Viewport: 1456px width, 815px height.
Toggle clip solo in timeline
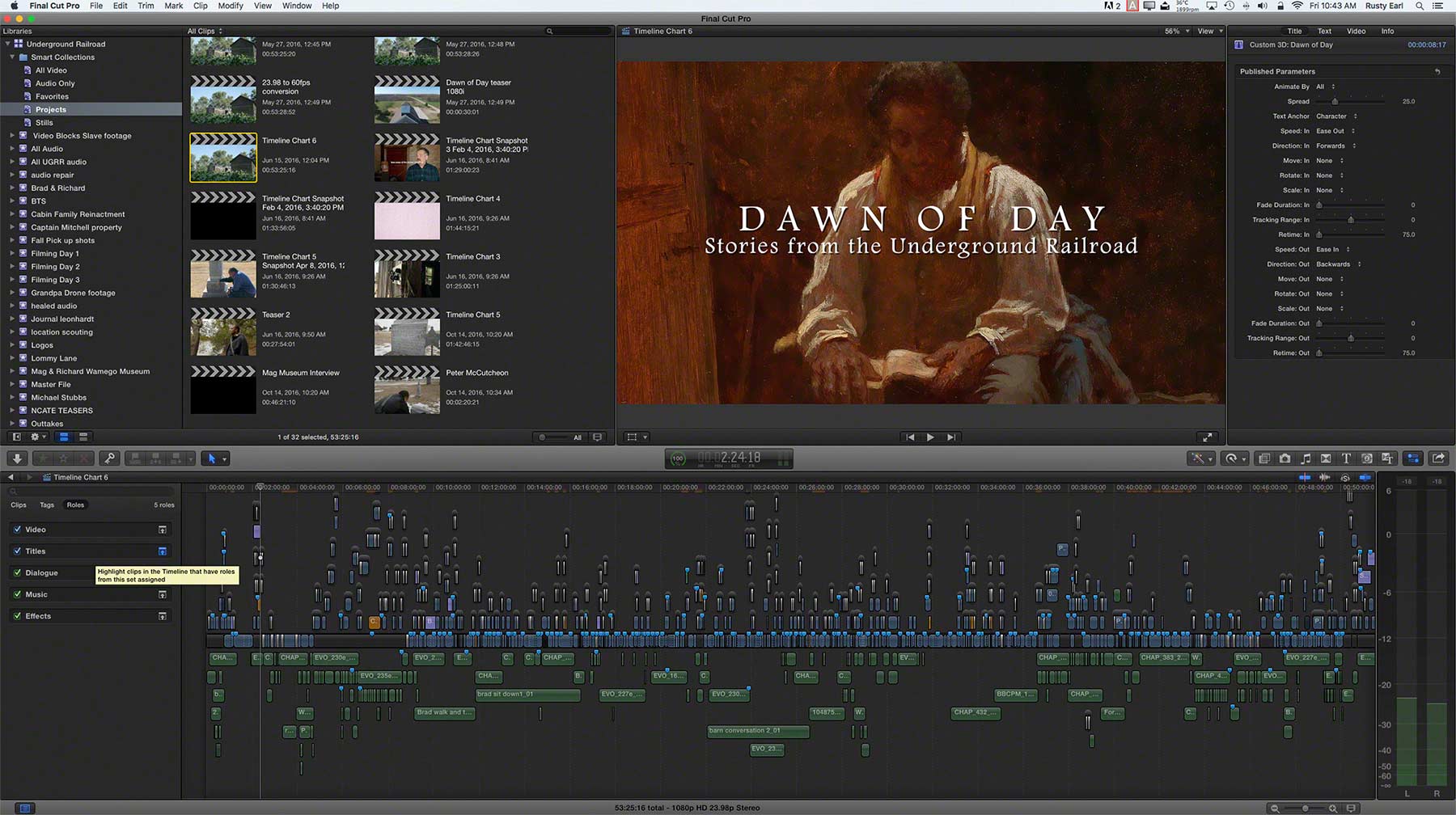pos(1345,477)
